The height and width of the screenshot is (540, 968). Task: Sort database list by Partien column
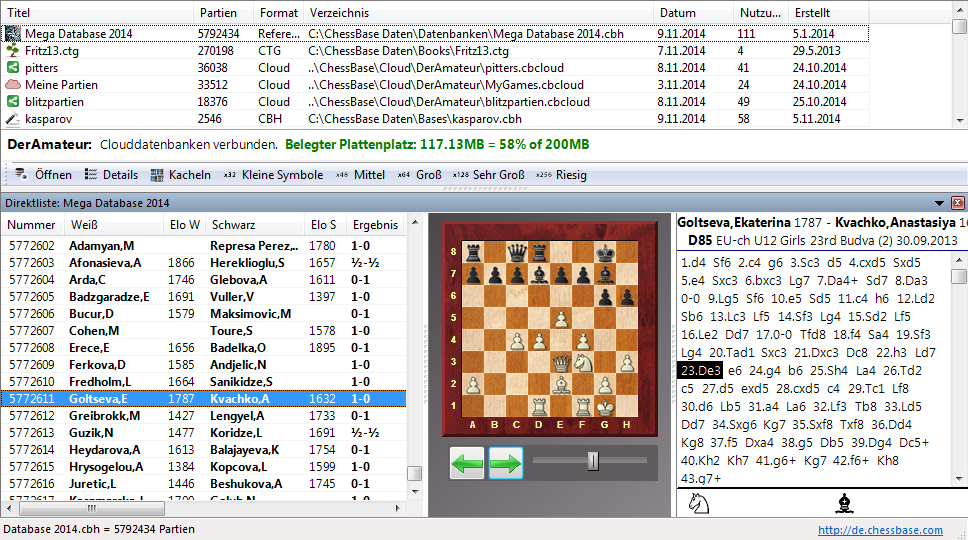(223, 12)
